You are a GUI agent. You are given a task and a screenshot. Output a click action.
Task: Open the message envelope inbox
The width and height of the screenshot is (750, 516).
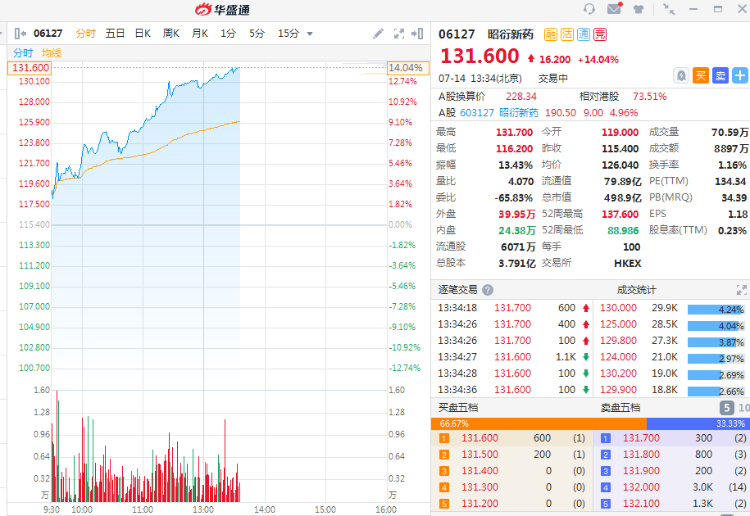click(x=614, y=9)
